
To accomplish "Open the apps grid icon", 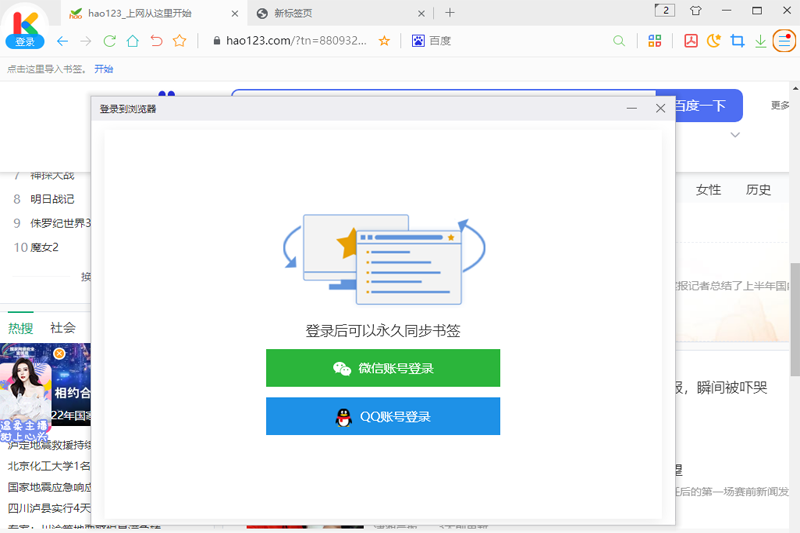I will click(655, 41).
